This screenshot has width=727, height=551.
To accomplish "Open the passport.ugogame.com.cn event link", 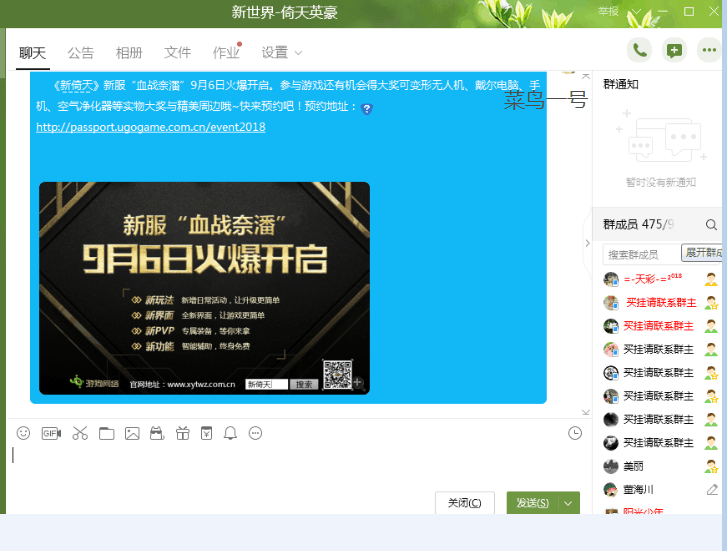I will pyautogui.click(x=150, y=127).
